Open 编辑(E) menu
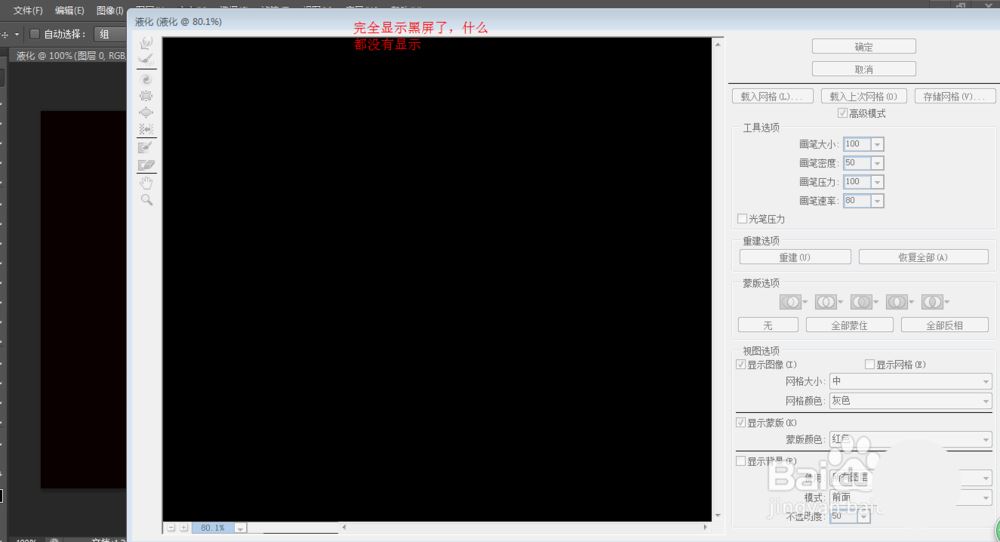 point(70,10)
